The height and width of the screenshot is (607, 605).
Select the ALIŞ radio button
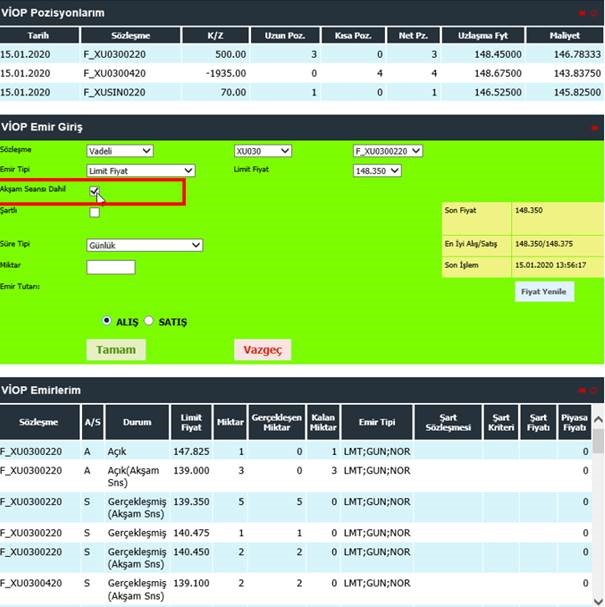107,321
